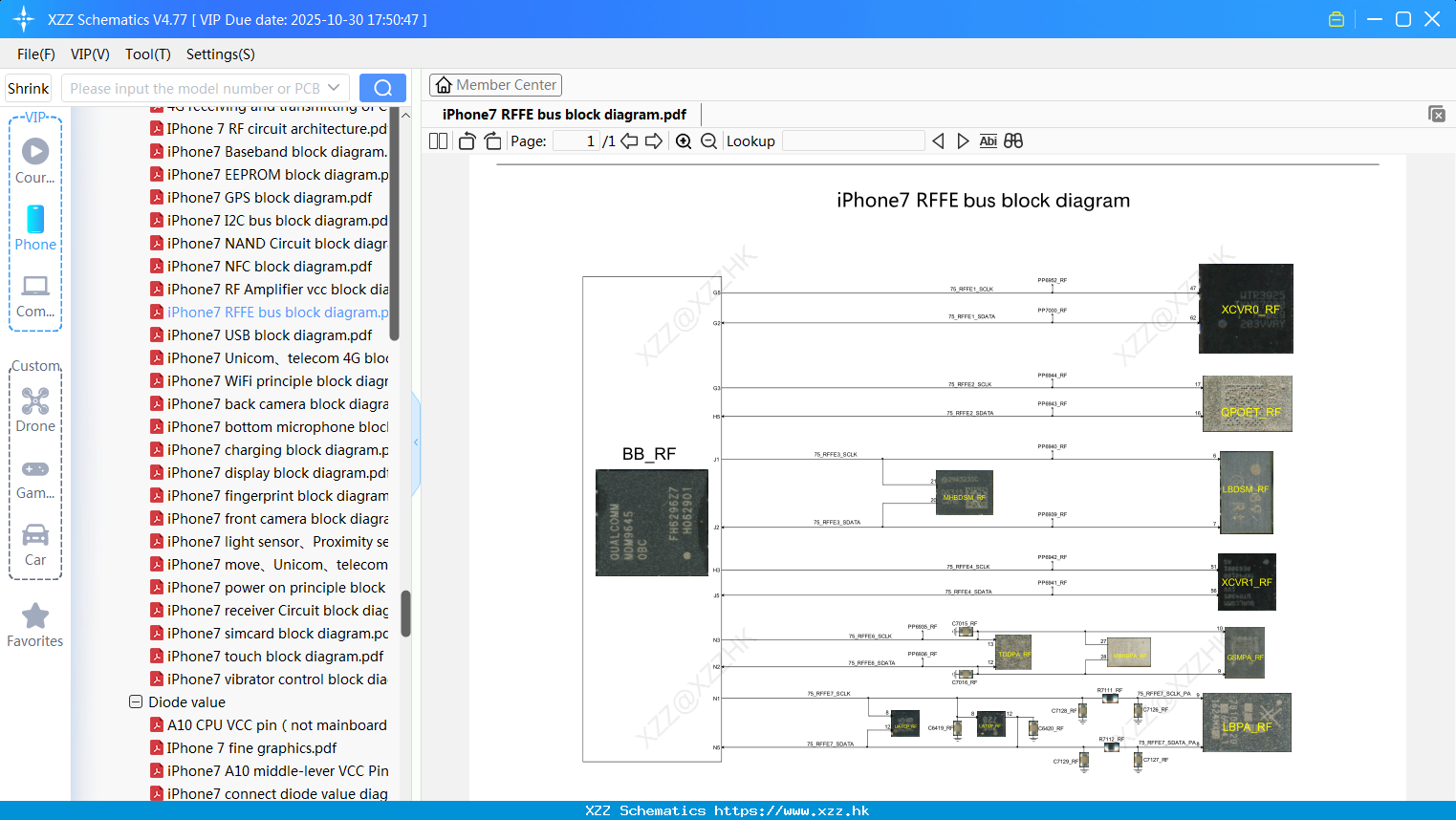Select iPhone7 RFFE bus block diagram in tree
Screen dimensions: 1456x820
pyautogui.click(x=269, y=312)
